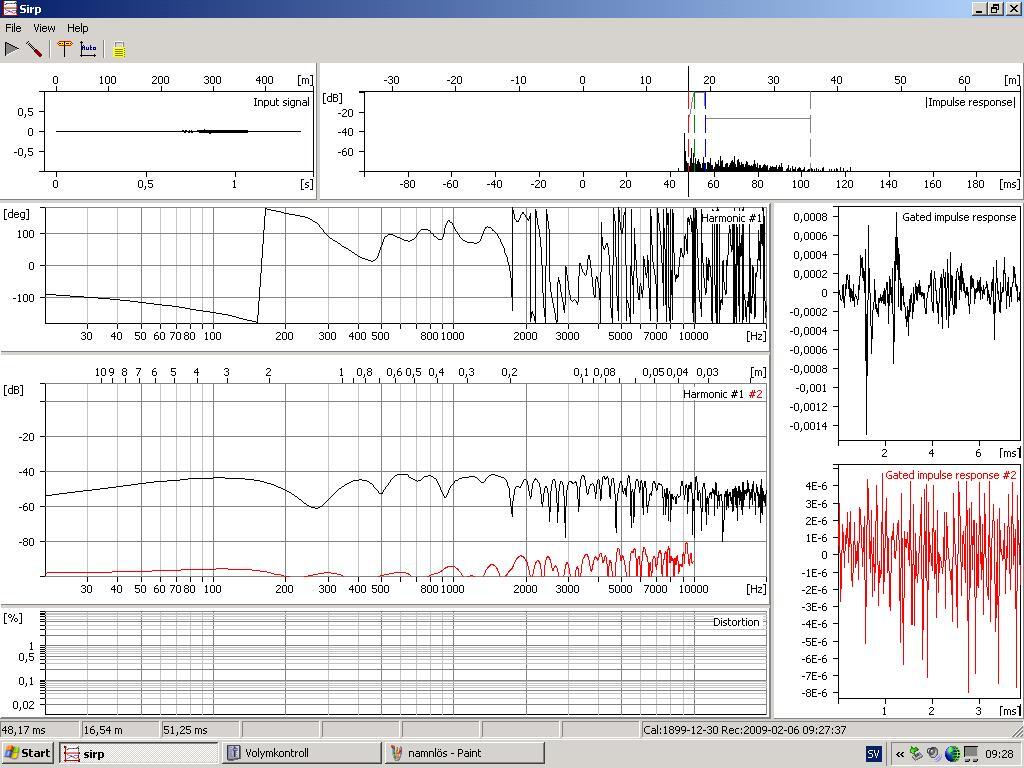Open the File menu

(13, 28)
